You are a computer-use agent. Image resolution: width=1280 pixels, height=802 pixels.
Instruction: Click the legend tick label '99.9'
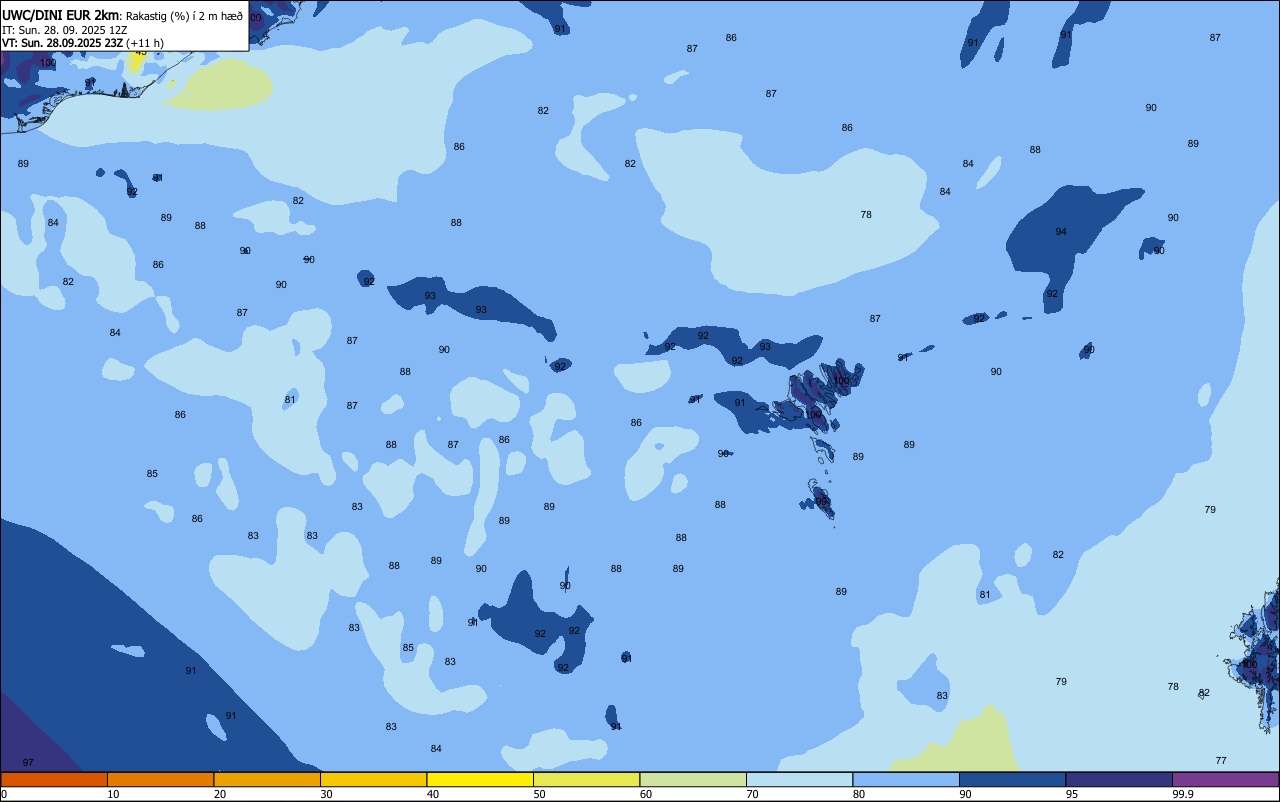point(1182,794)
